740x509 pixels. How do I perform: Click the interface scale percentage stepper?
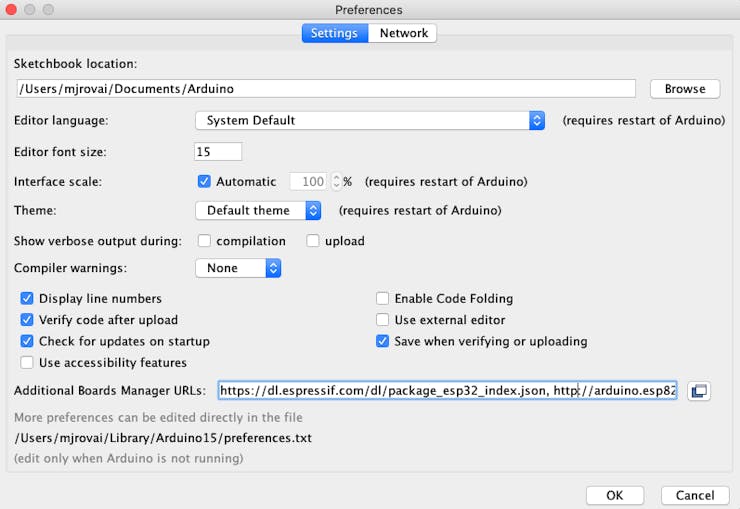tap(336, 182)
